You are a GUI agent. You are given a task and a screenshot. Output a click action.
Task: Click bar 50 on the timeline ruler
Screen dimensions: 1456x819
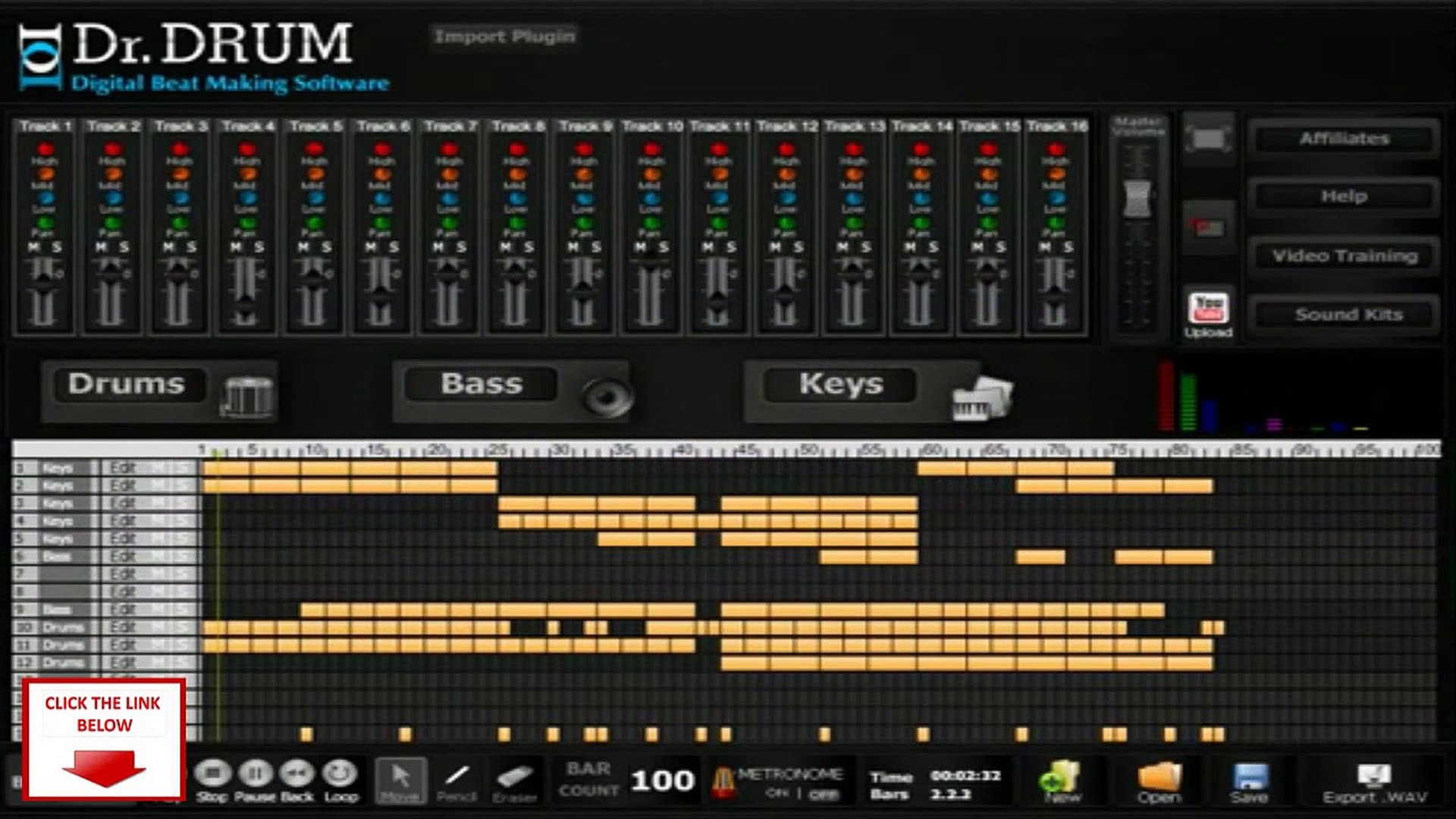pos(808,450)
